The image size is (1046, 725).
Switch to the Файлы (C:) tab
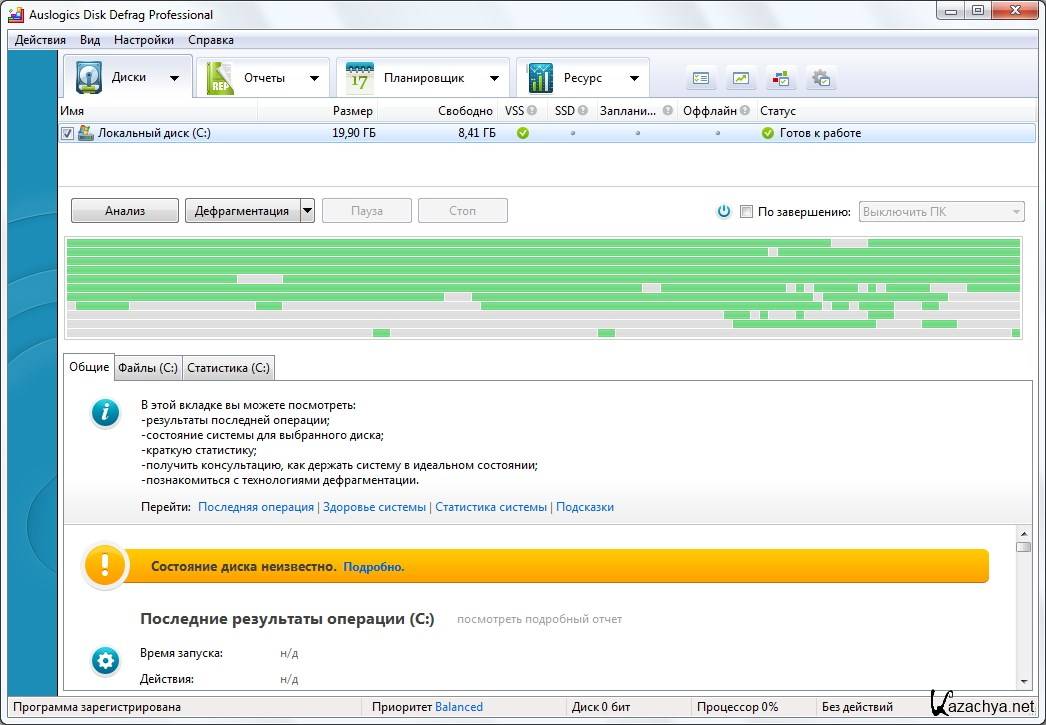[x=147, y=368]
